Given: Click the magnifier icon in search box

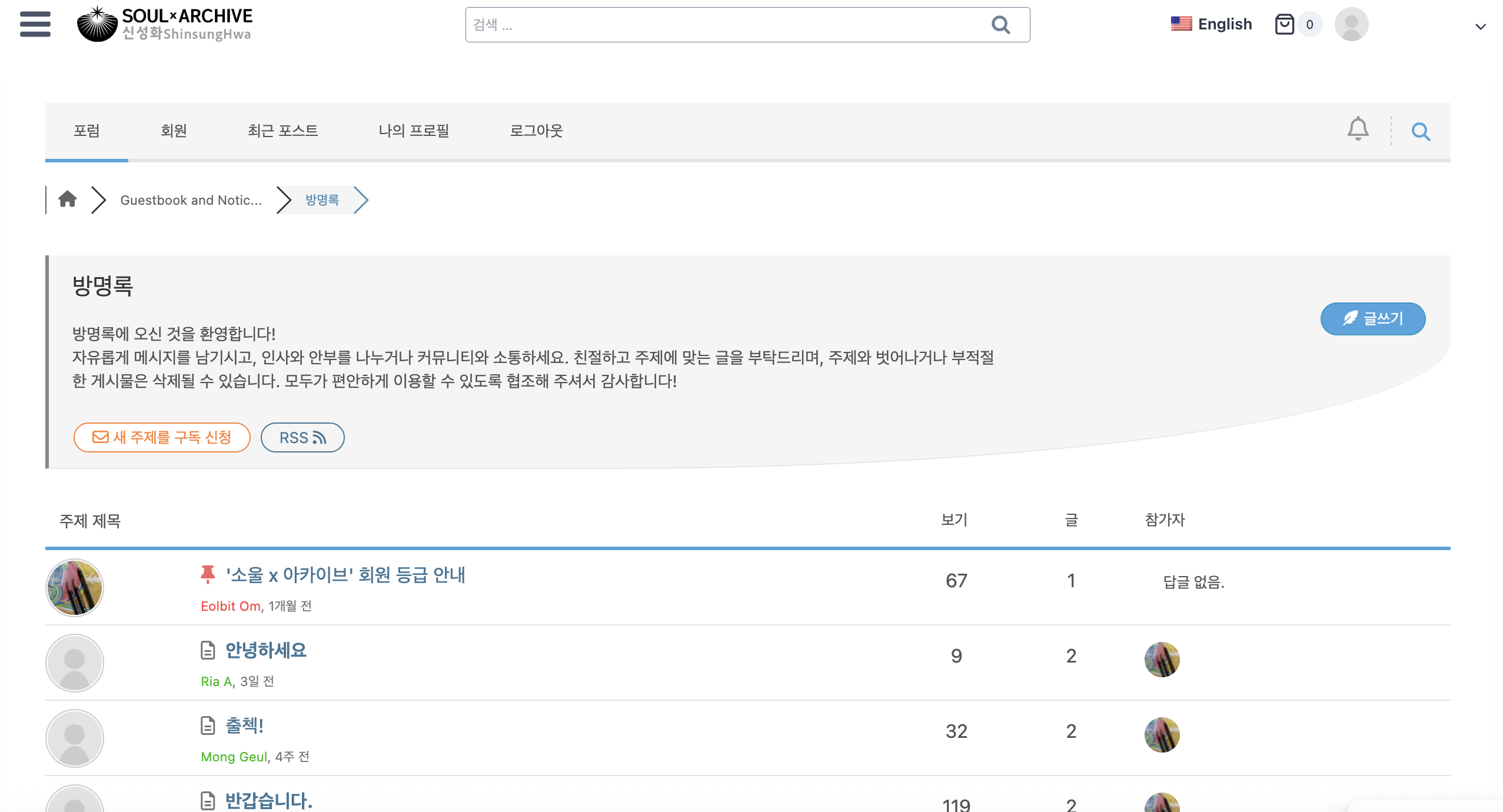Looking at the screenshot, I should click(1000, 25).
